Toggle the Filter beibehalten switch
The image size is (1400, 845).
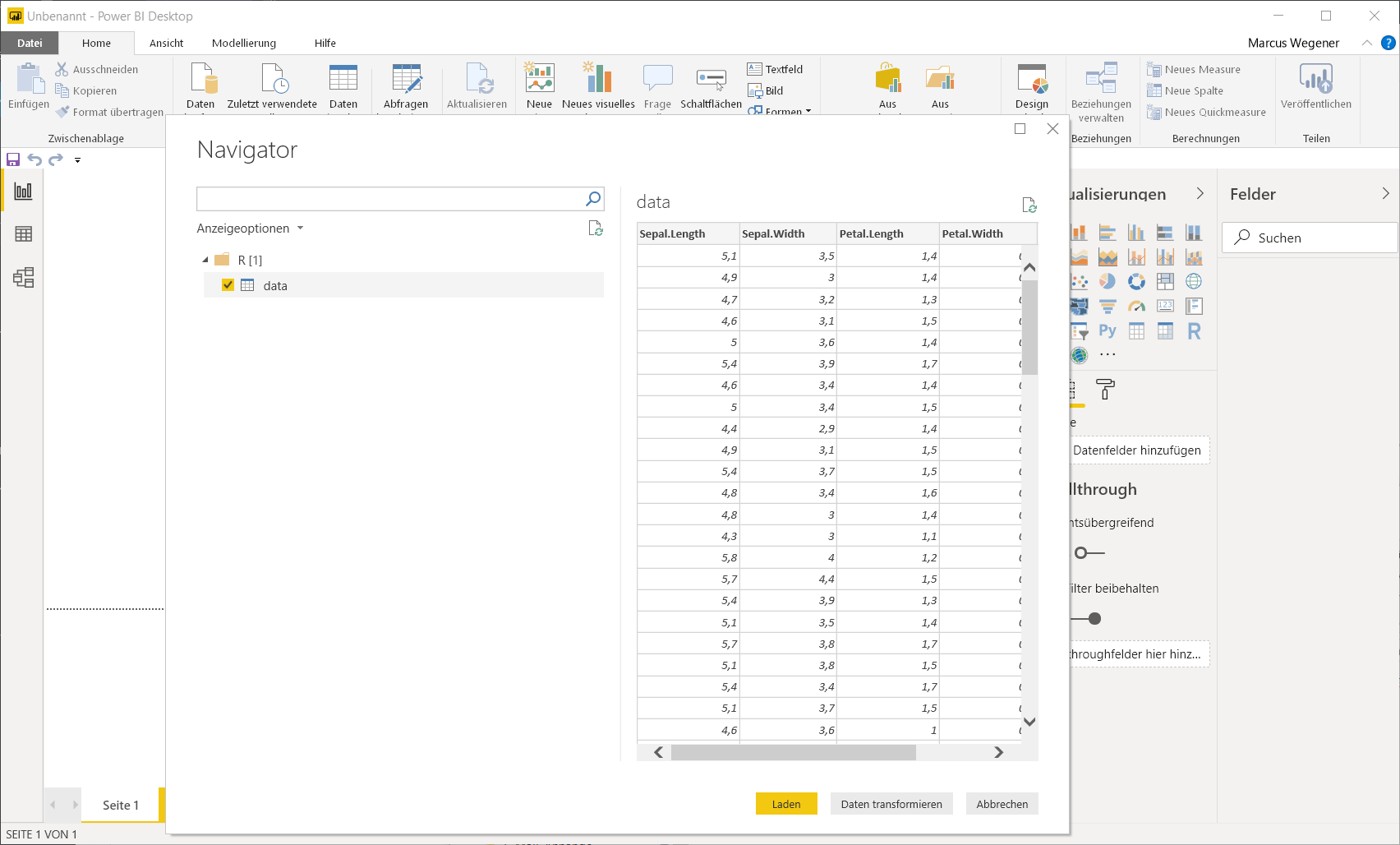point(1086,618)
